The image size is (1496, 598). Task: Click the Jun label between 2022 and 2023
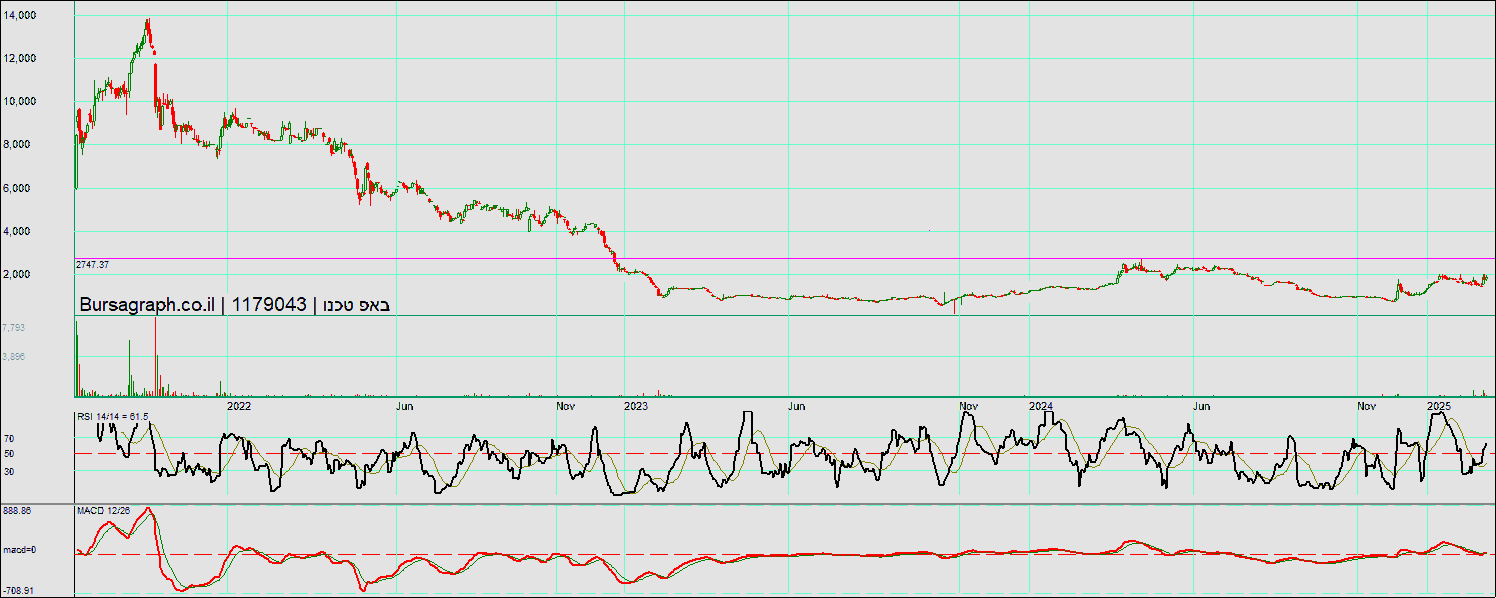tap(406, 407)
